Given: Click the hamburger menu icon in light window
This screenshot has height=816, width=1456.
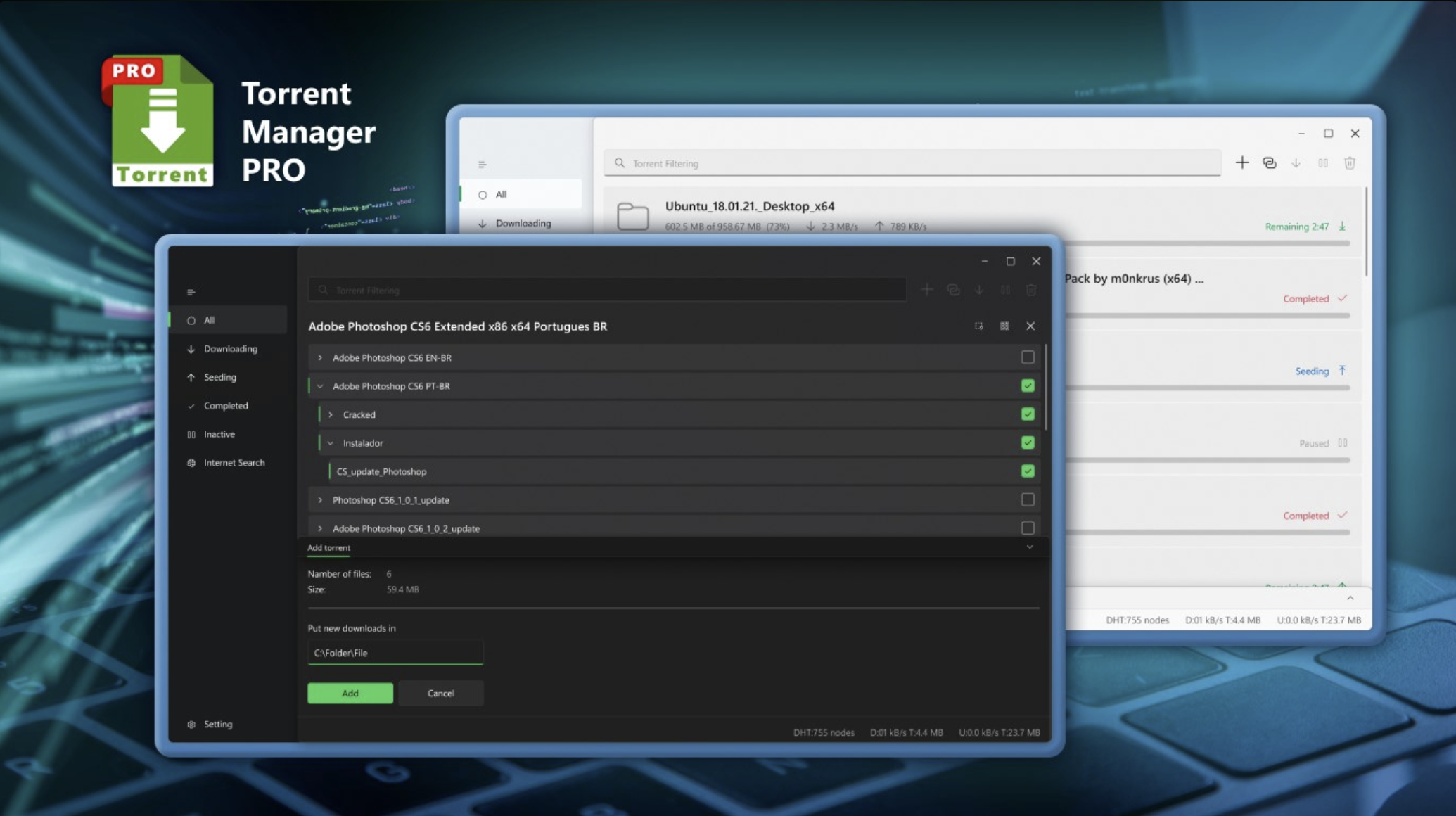Looking at the screenshot, I should (x=482, y=164).
